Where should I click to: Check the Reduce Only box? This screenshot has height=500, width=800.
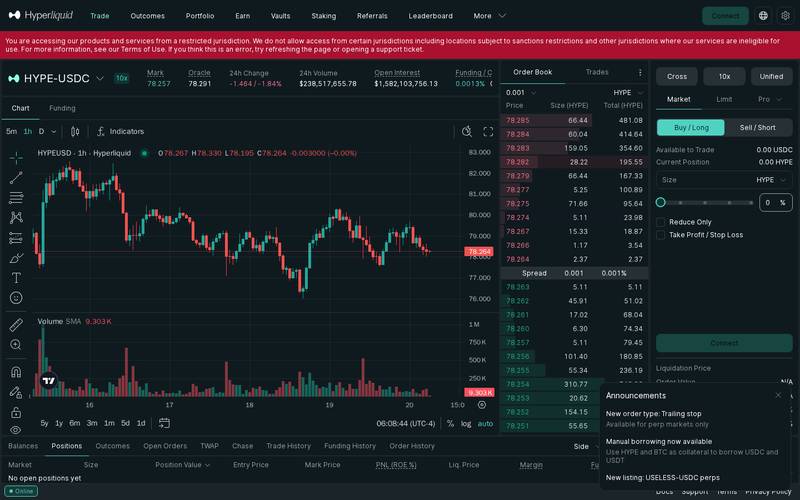661,222
